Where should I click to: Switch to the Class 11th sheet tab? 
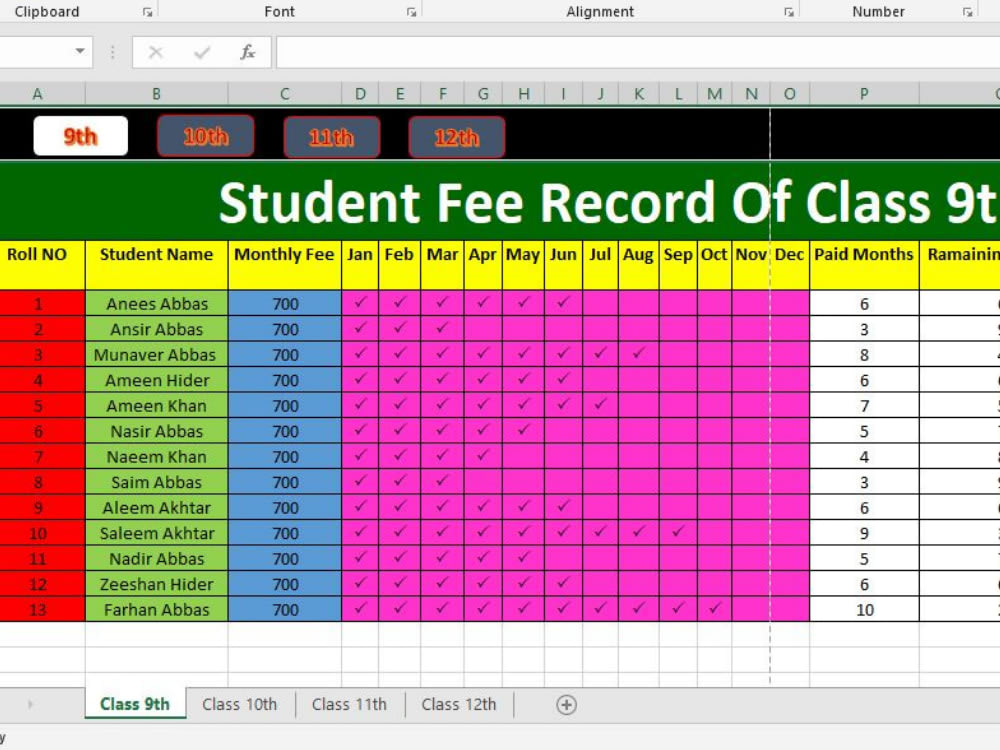(x=349, y=704)
